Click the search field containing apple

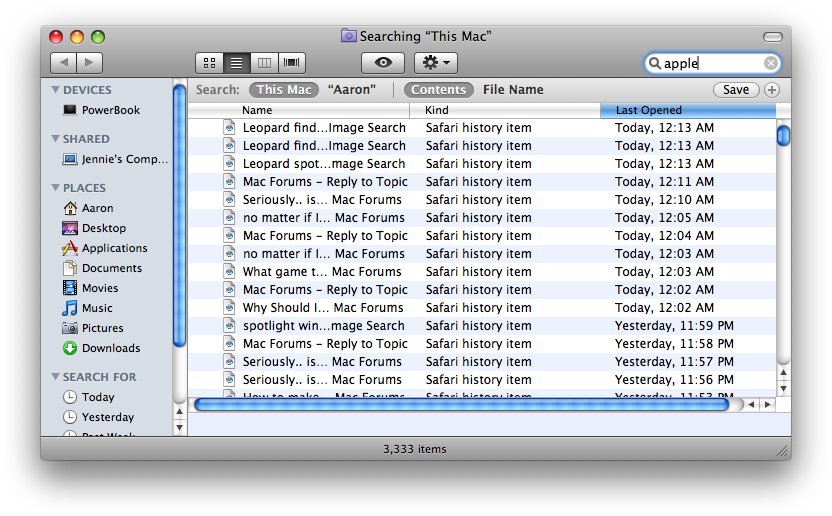(712, 63)
